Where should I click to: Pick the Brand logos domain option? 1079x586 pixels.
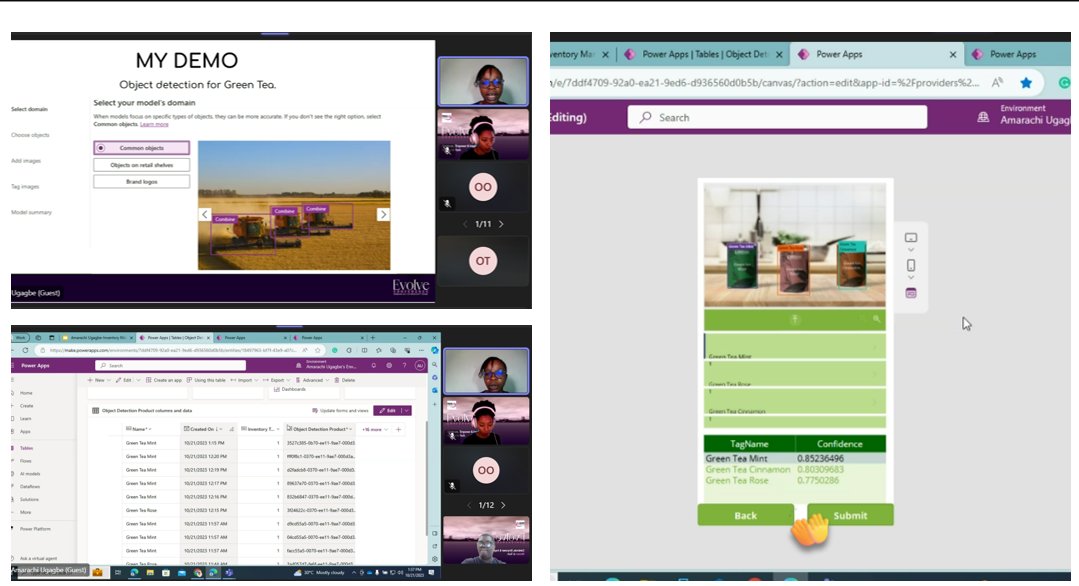[x=141, y=182]
